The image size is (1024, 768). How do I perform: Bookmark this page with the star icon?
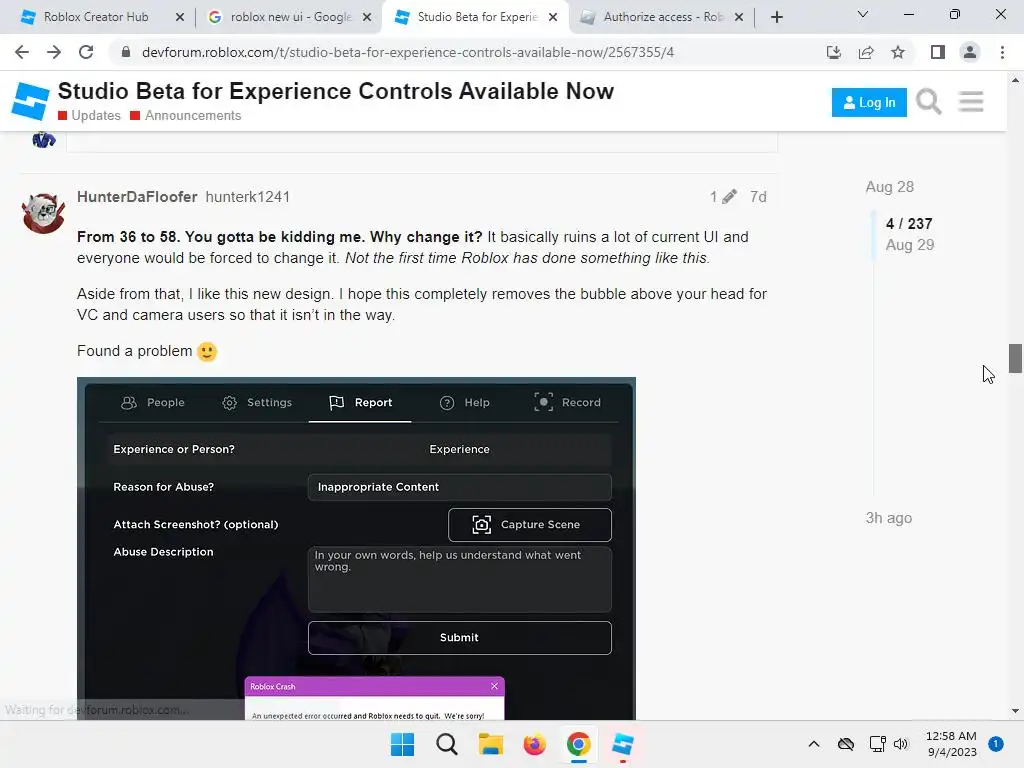pyautogui.click(x=898, y=52)
